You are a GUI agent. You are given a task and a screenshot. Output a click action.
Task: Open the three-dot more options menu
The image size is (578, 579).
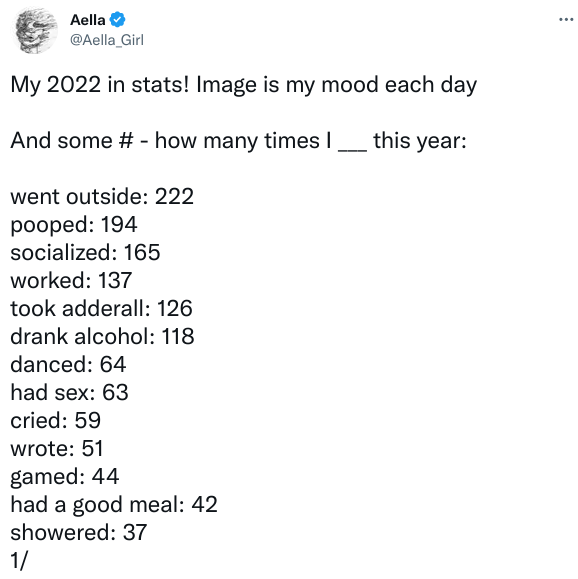(x=566, y=20)
